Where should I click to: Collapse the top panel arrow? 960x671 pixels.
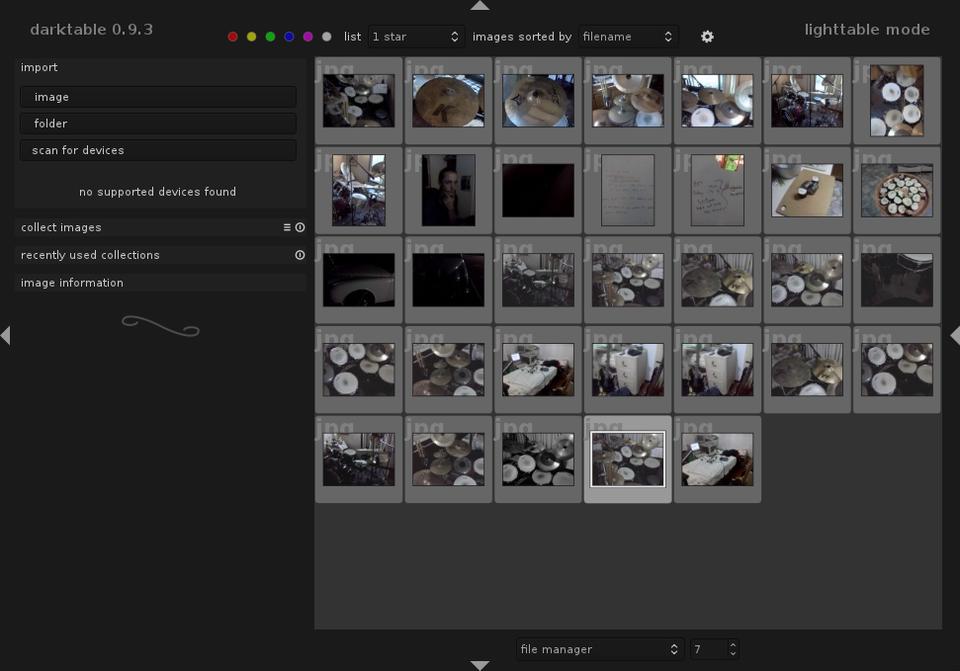click(x=480, y=6)
